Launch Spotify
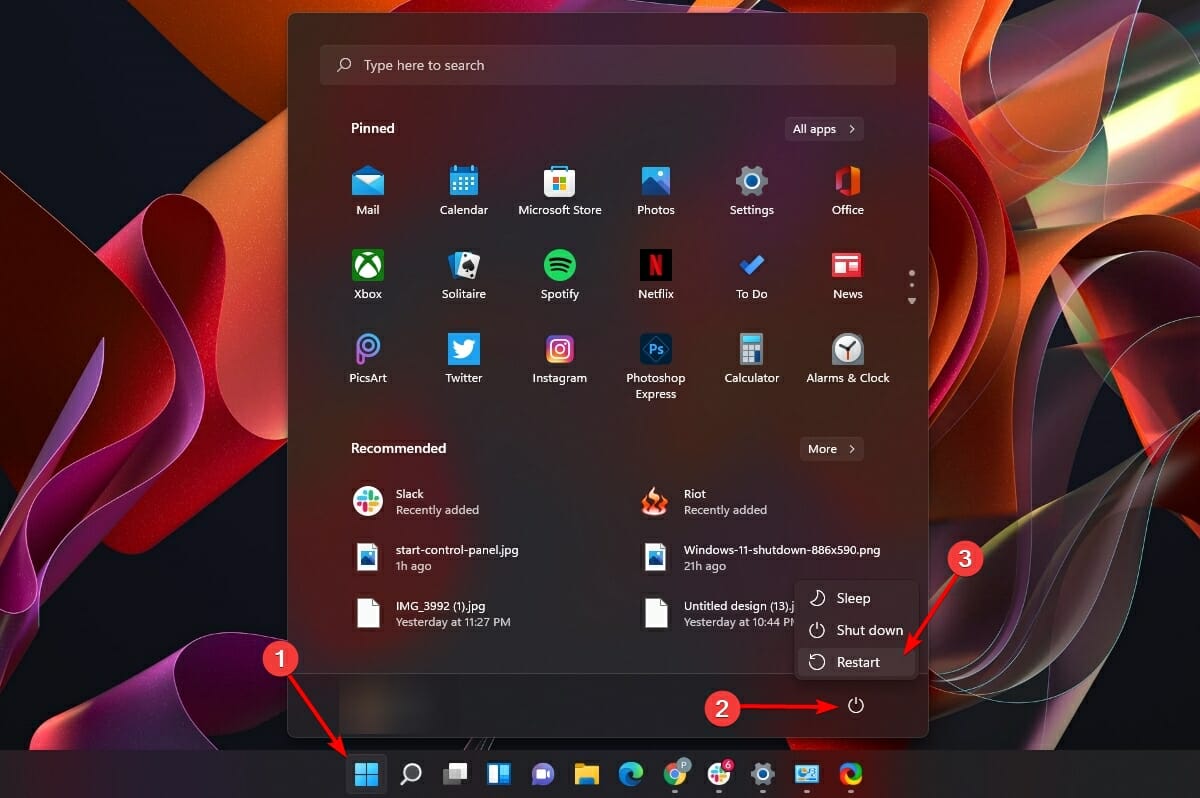 (559, 274)
